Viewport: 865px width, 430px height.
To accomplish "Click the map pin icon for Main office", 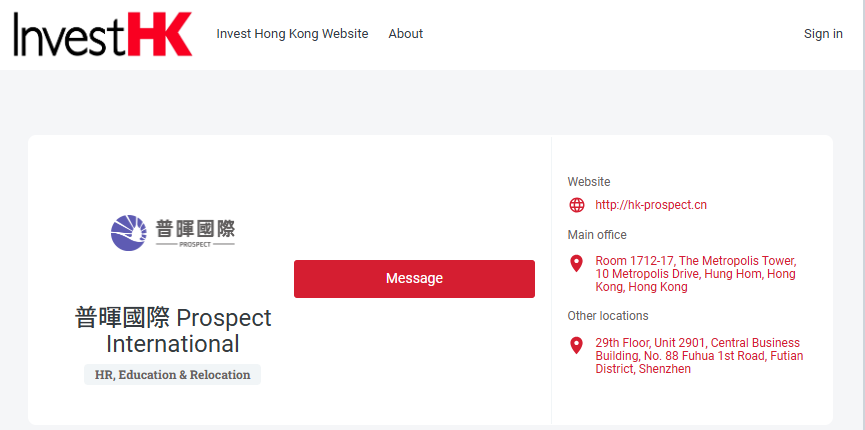I will click(576, 264).
